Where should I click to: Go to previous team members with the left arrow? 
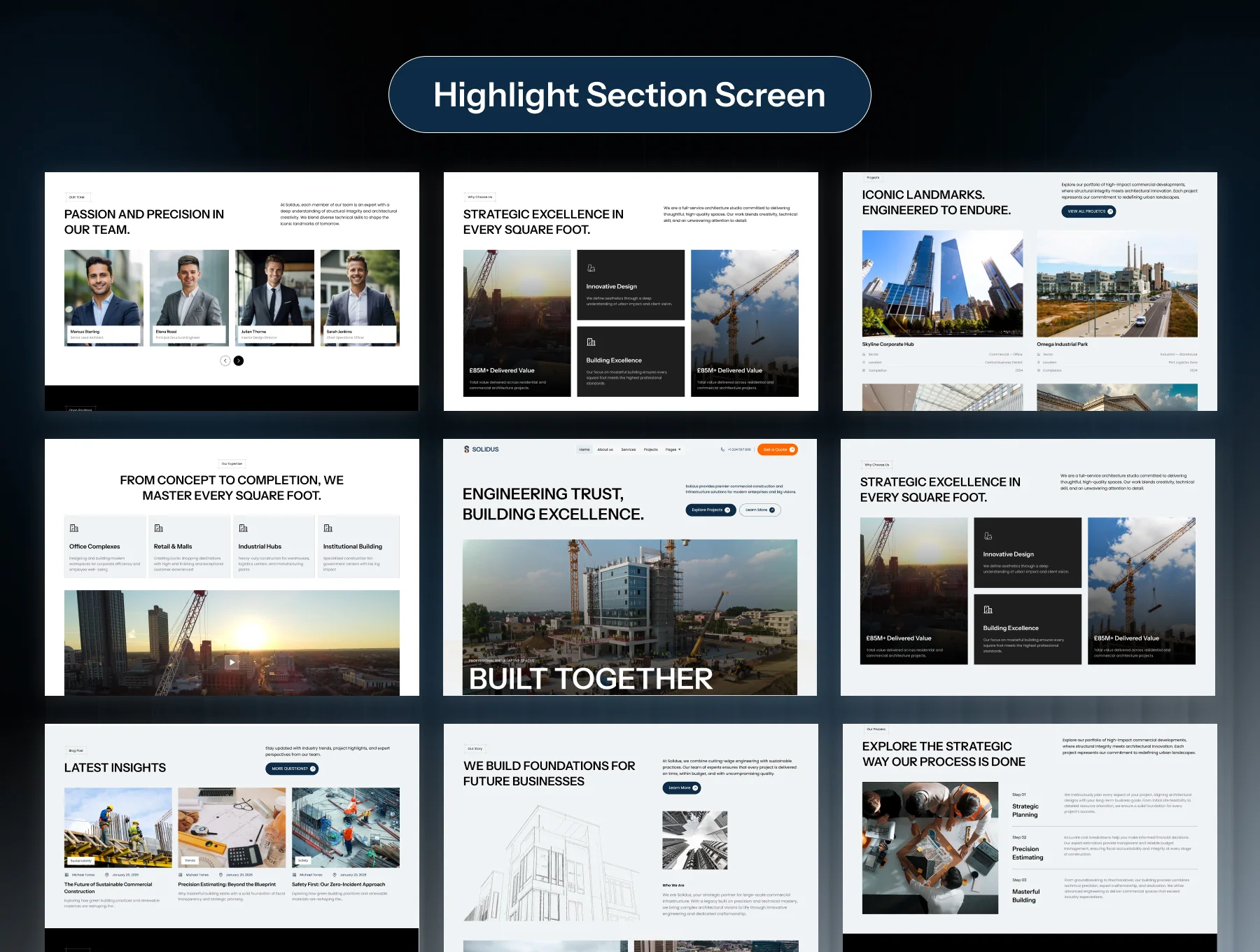coord(225,360)
